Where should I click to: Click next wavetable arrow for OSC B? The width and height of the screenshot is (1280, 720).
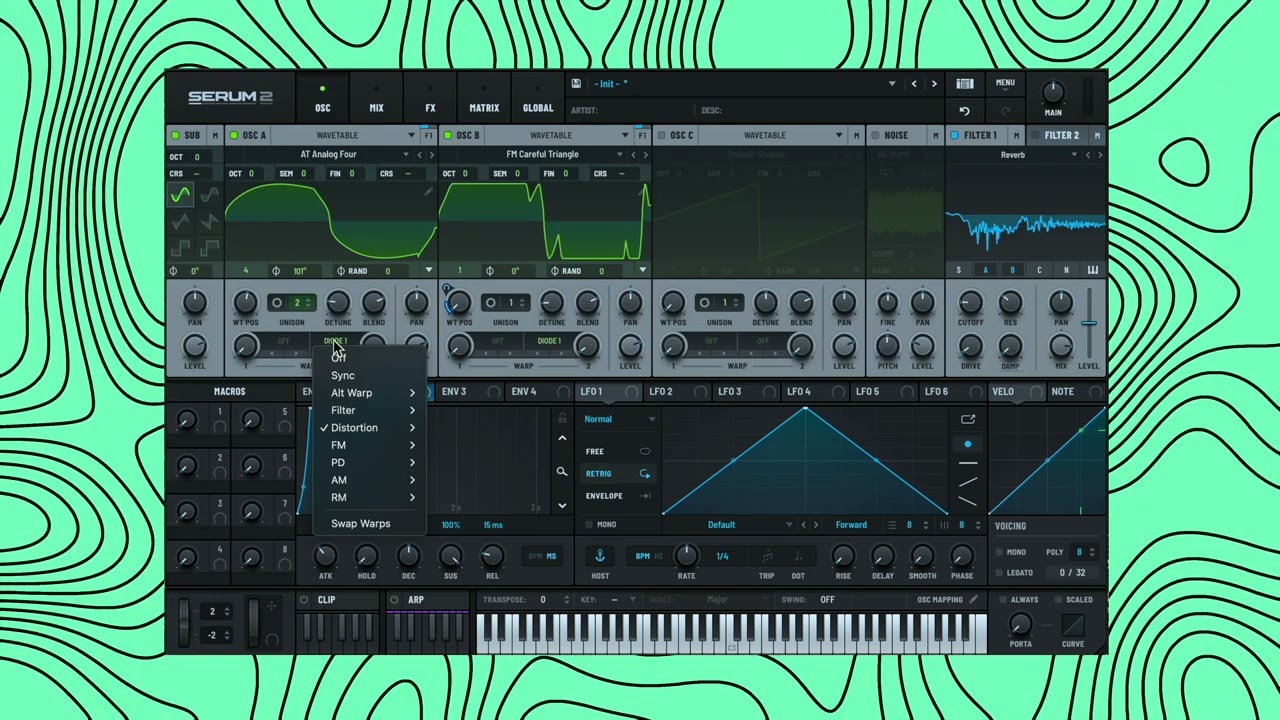(x=645, y=155)
